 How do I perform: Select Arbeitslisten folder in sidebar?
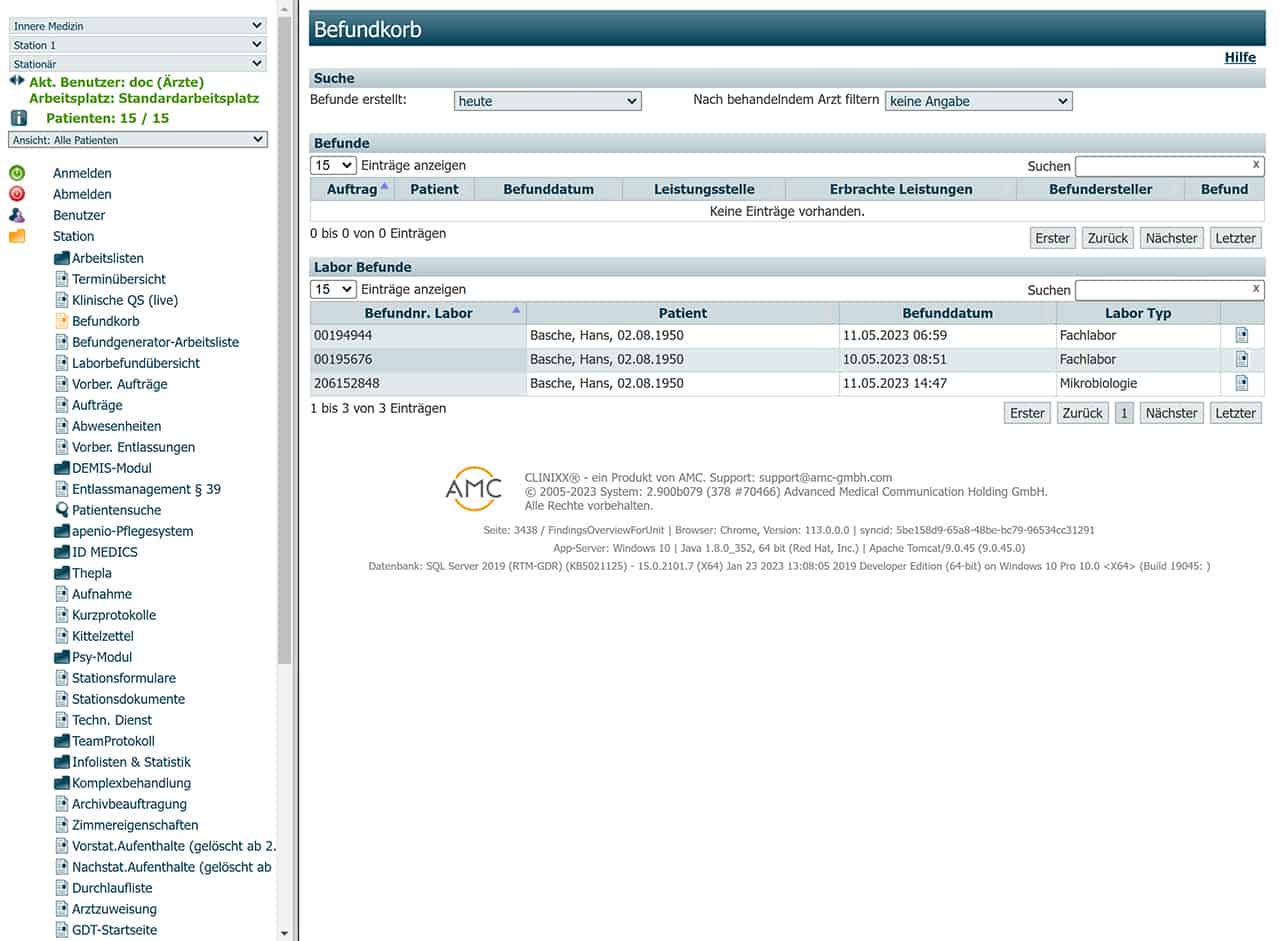coord(107,258)
